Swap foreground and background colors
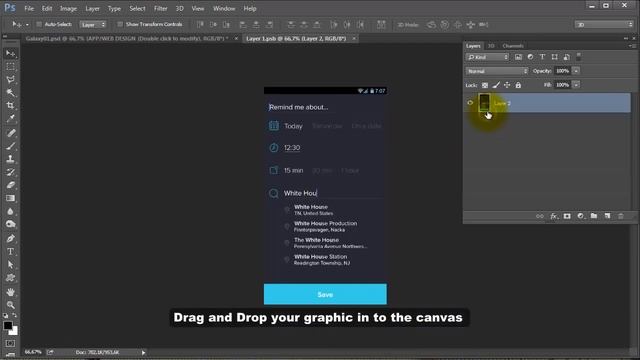Image resolution: width=640 pixels, height=360 pixels. pos(15,316)
